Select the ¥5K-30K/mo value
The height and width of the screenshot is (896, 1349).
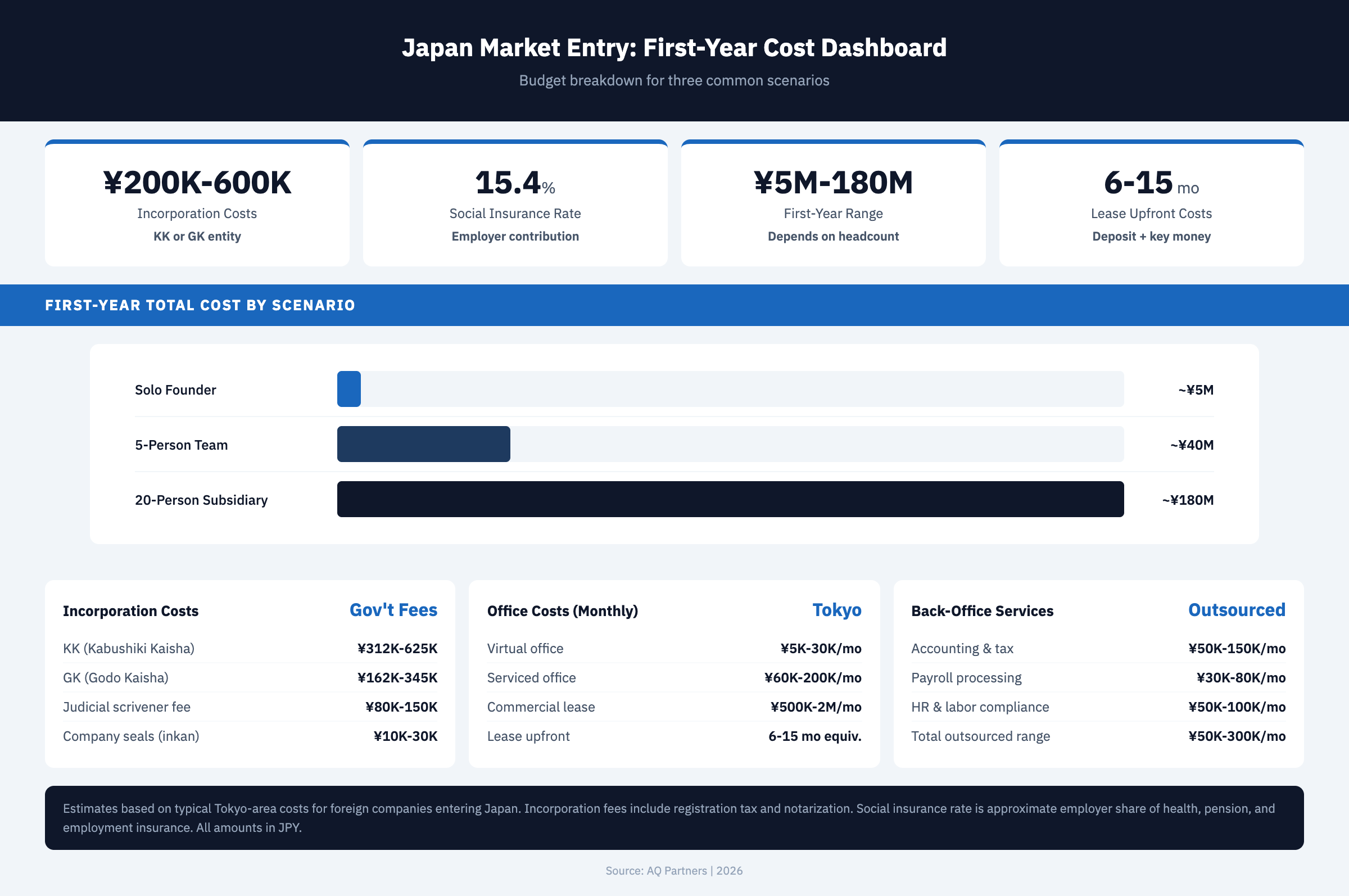click(821, 649)
